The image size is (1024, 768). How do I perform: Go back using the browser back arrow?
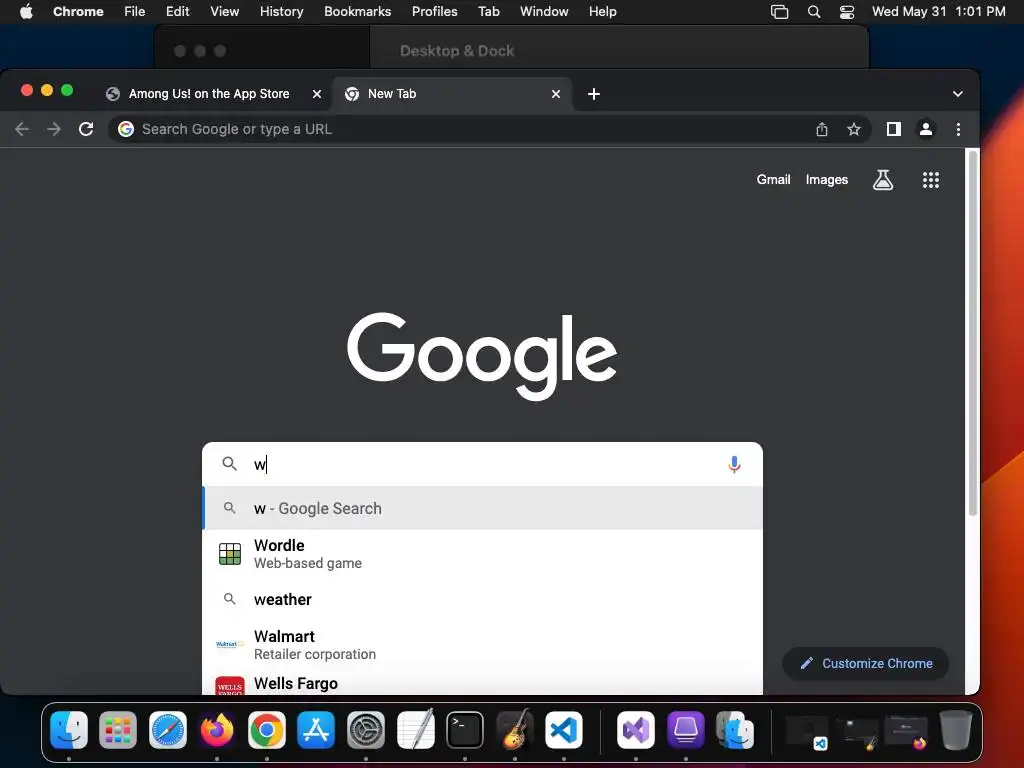22,129
